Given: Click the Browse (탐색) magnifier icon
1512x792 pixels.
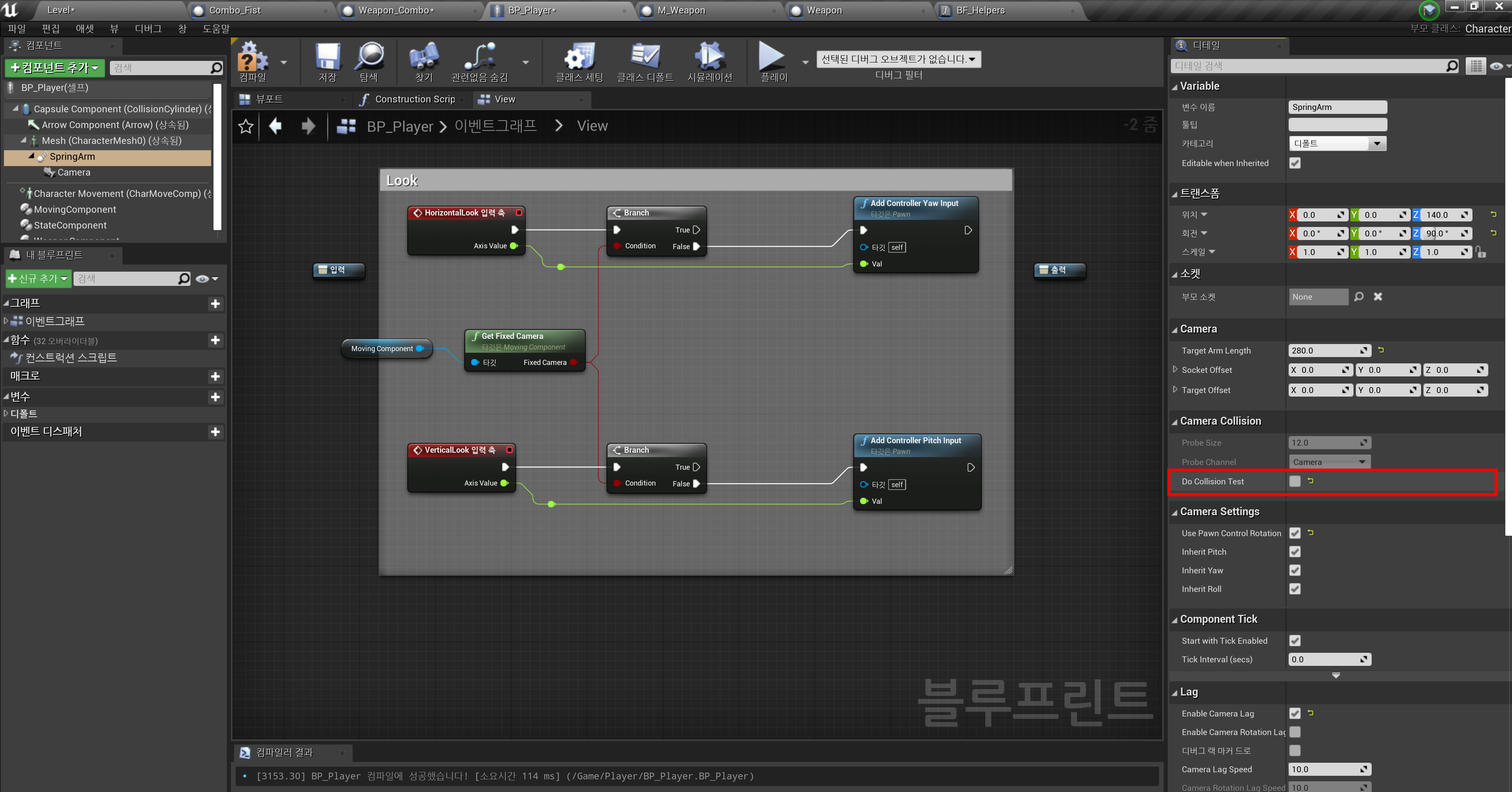Looking at the screenshot, I should pyautogui.click(x=369, y=57).
